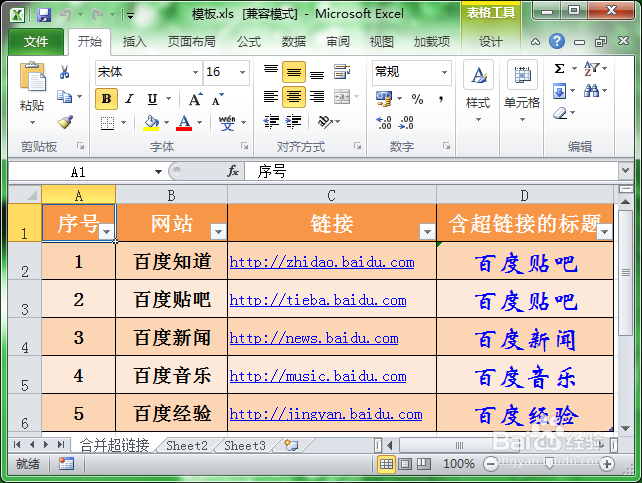Screen dimensions: 642x483
Task: Decrease font size with small A icon
Action: (x=217, y=99)
